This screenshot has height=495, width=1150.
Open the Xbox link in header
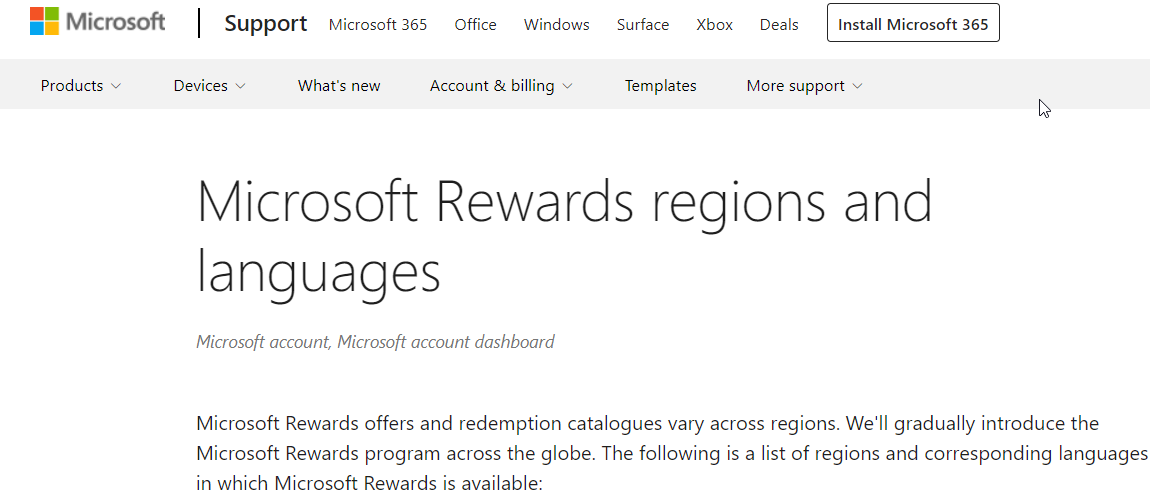(x=714, y=24)
